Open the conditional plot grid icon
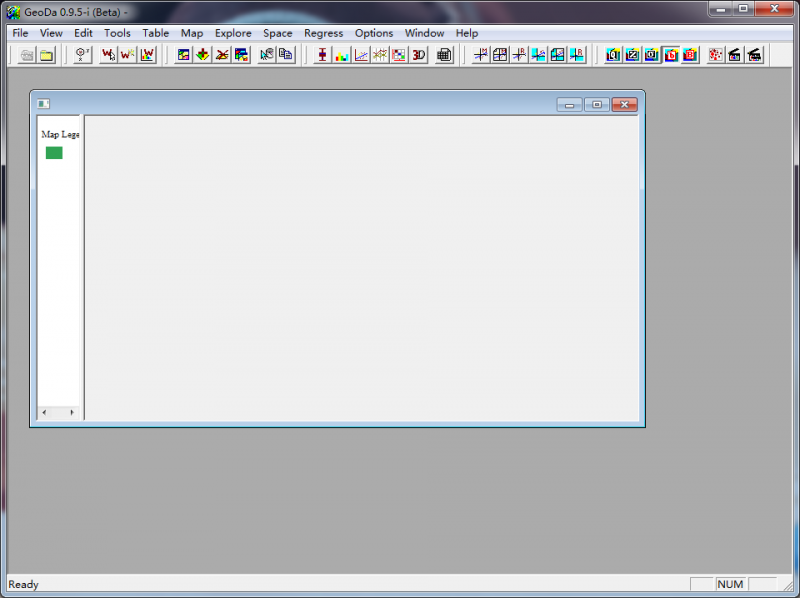800x598 pixels. click(399, 55)
